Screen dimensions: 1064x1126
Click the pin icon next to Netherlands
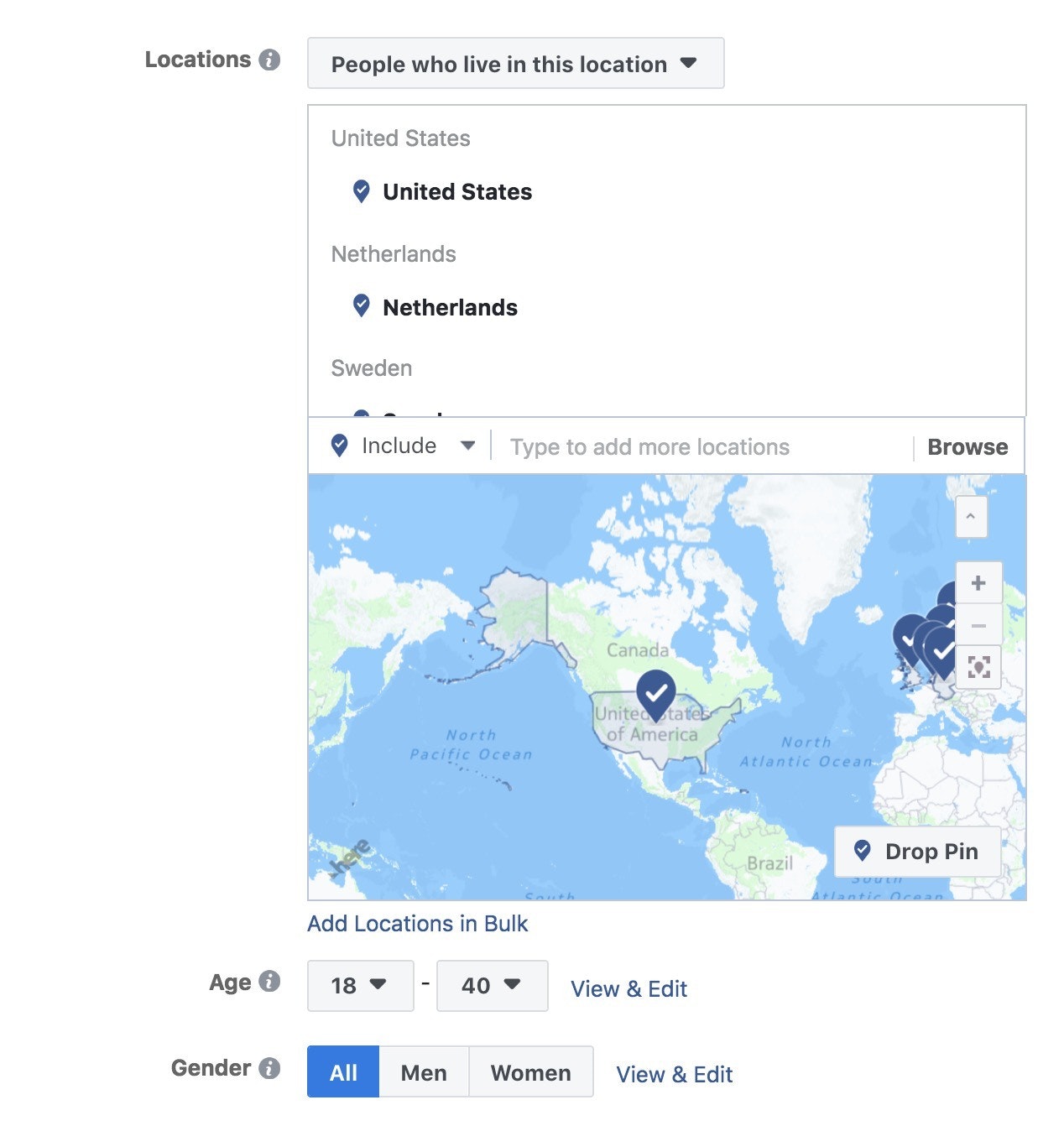click(x=361, y=305)
